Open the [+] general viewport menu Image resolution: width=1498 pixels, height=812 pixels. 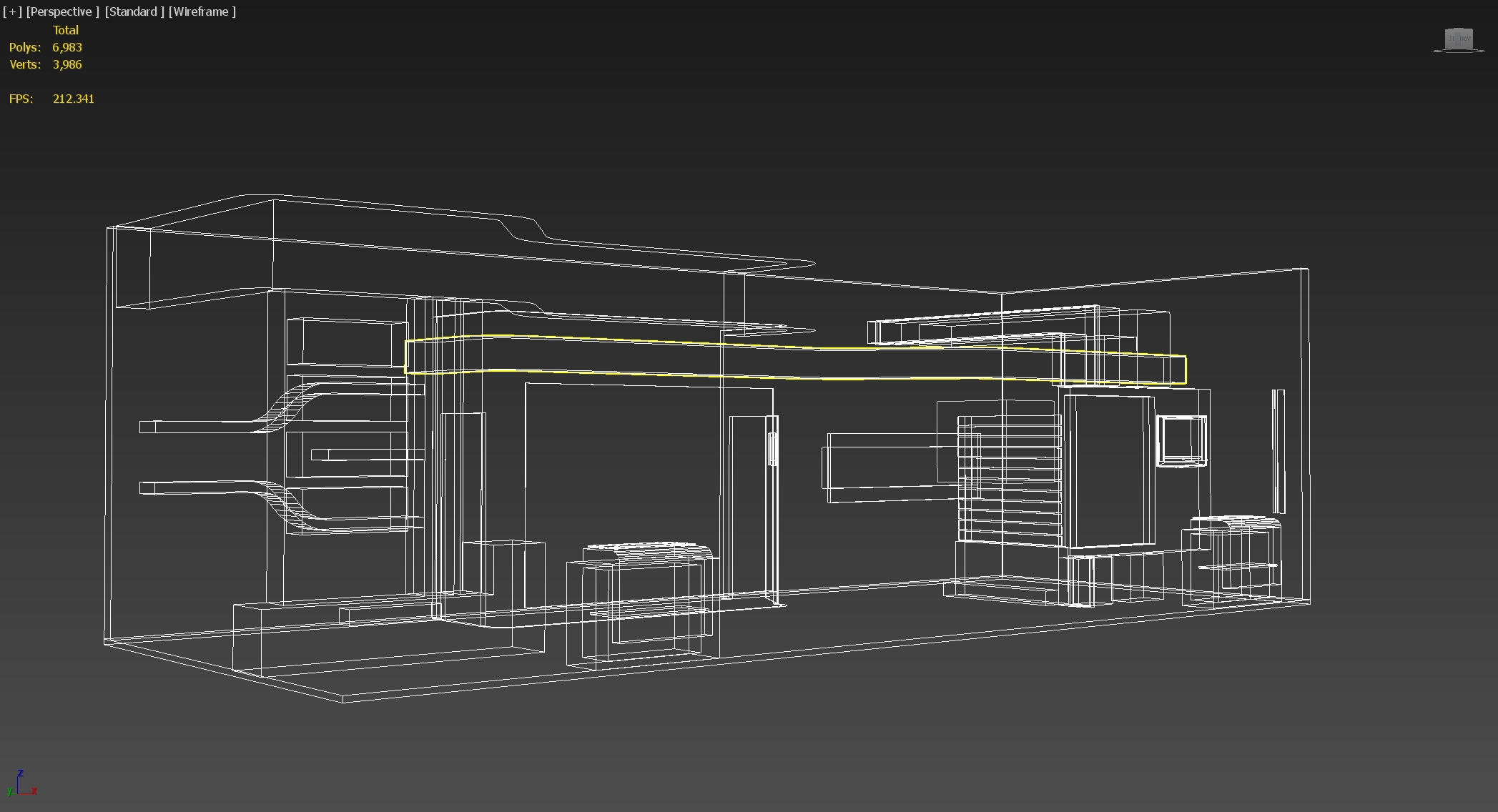[x=12, y=11]
